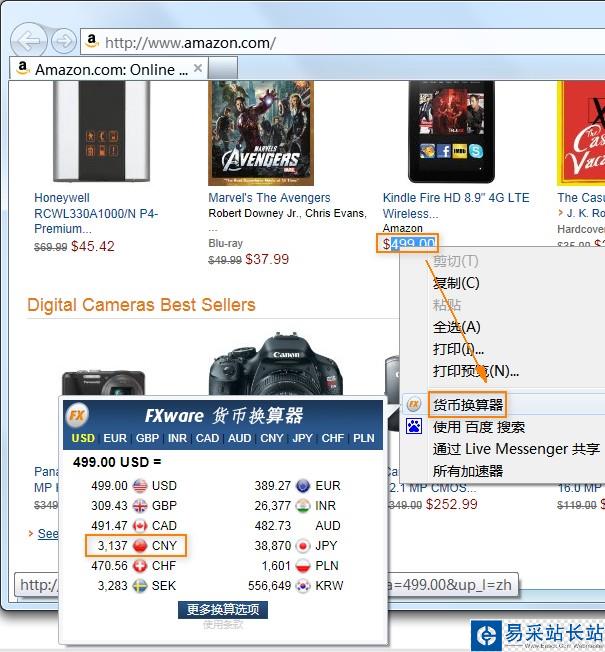The image size is (605, 652).
Task: Click the UK flag icon by GBP
Action: point(140,506)
